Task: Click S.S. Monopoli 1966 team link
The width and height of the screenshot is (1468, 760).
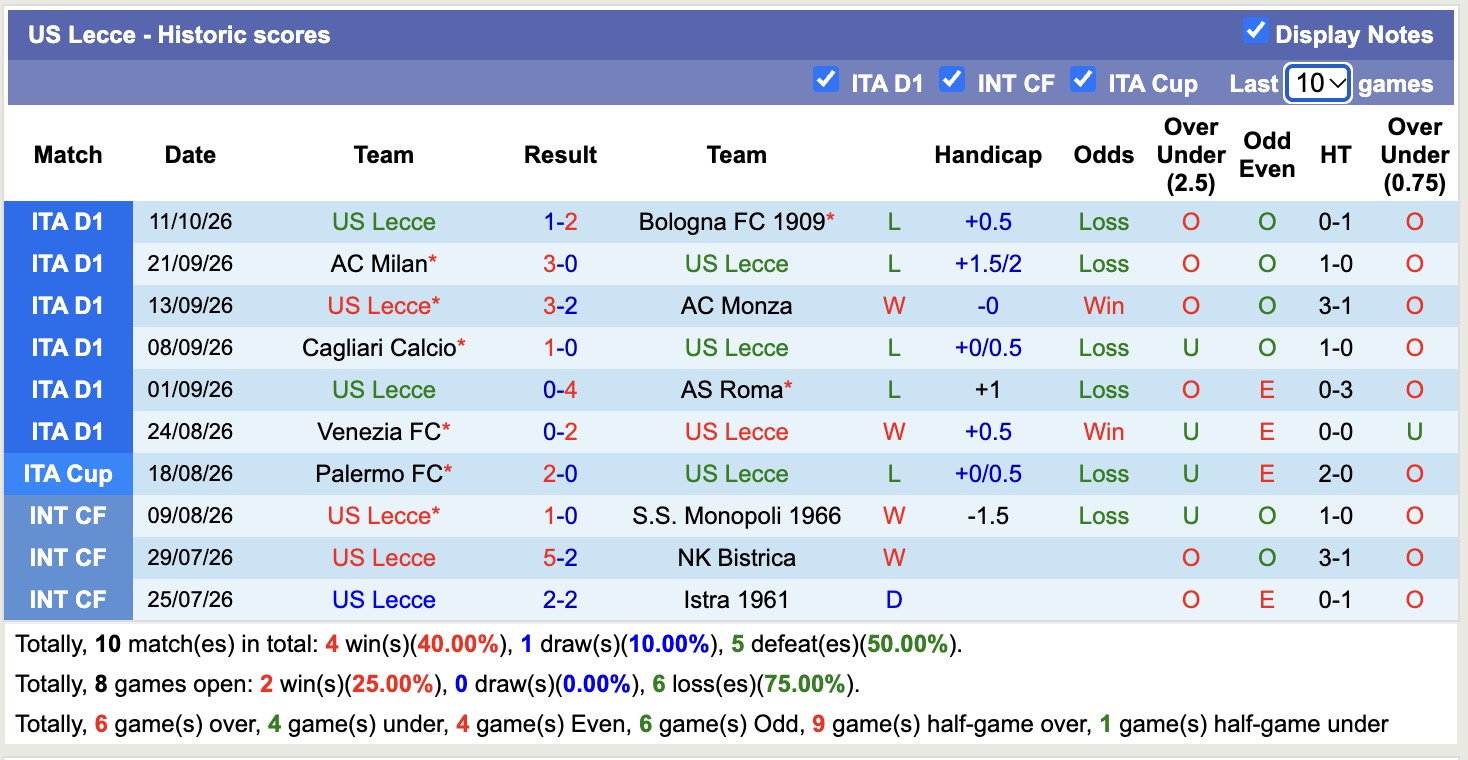Action: click(x=737, y=516)
